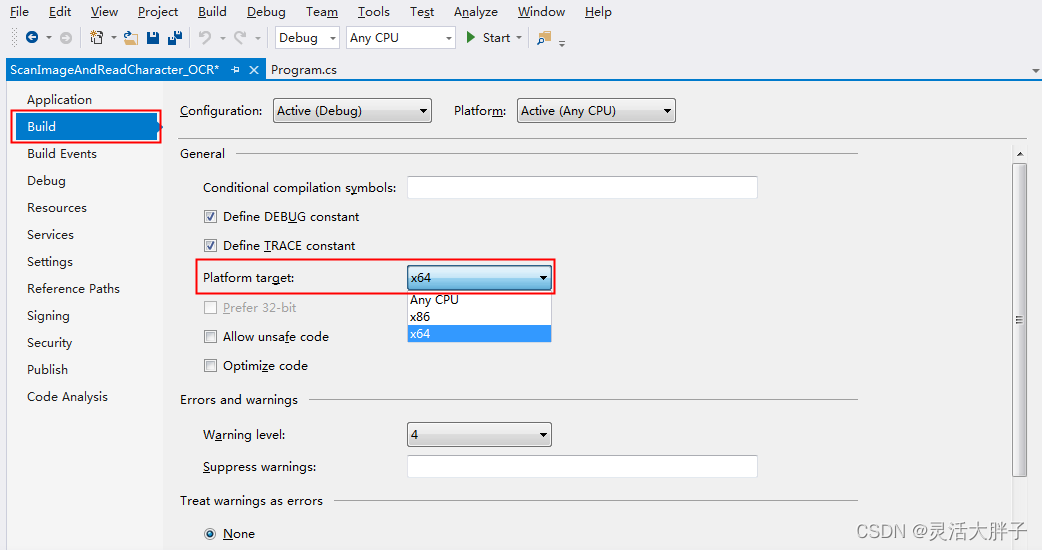This screenshot has height=550, width=1042.
Task: Open the Code Analysis properties page
Action: tap(67, 397)
